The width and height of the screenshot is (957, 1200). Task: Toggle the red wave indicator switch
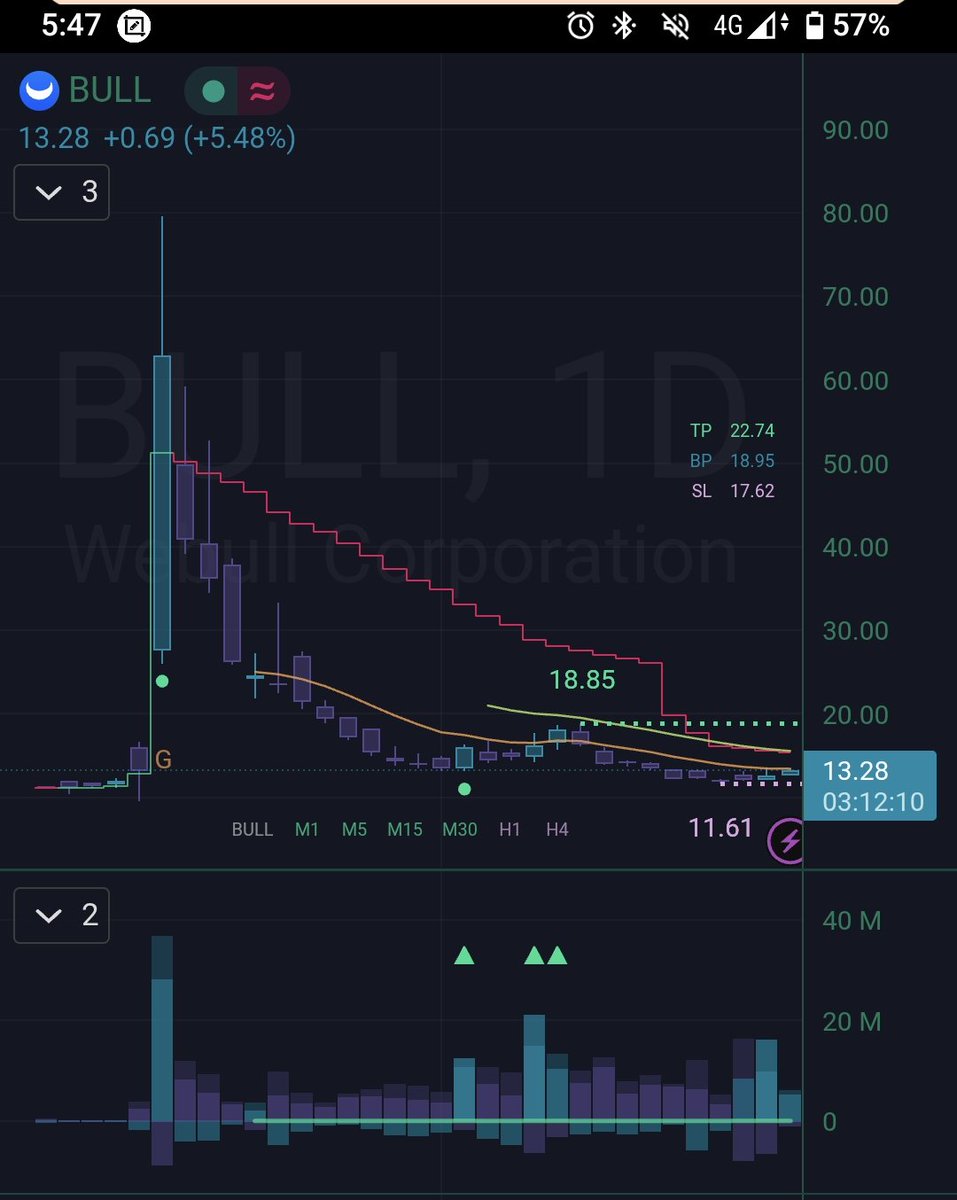click(263, 92)
